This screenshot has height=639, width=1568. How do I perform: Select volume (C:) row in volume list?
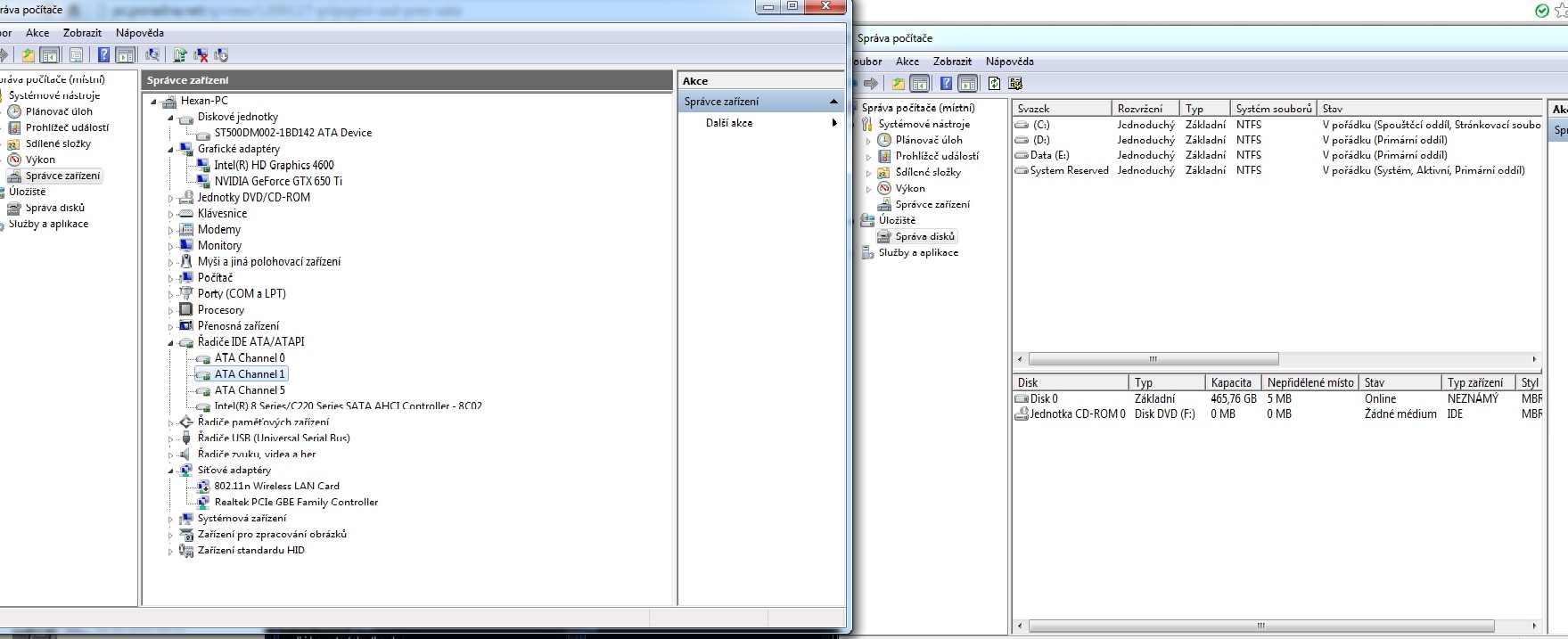[x=1277, y=125]
